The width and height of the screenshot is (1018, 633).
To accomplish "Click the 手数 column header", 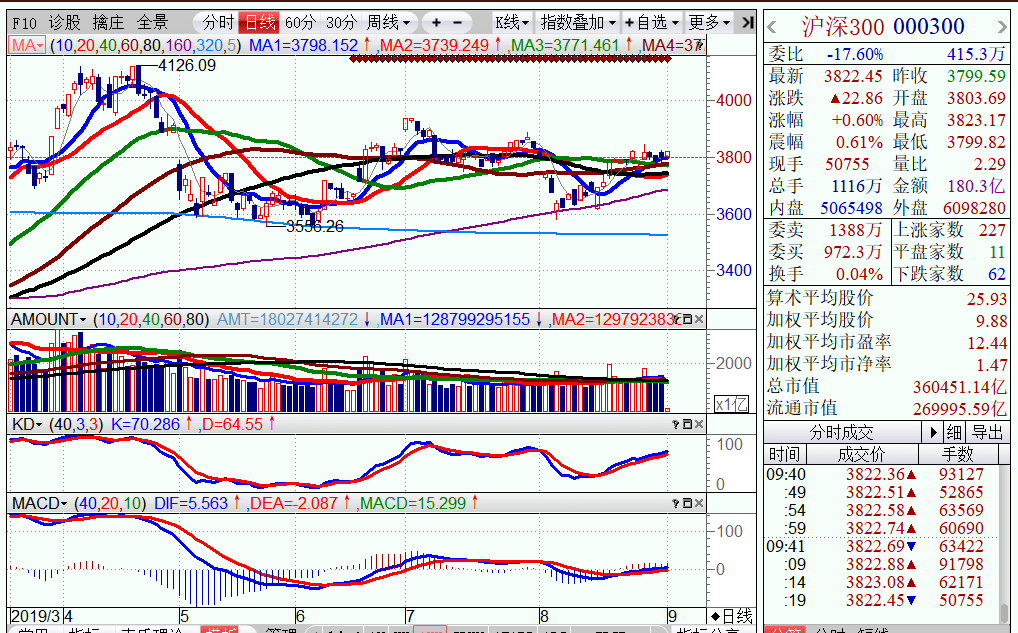I will pos(958,454).
